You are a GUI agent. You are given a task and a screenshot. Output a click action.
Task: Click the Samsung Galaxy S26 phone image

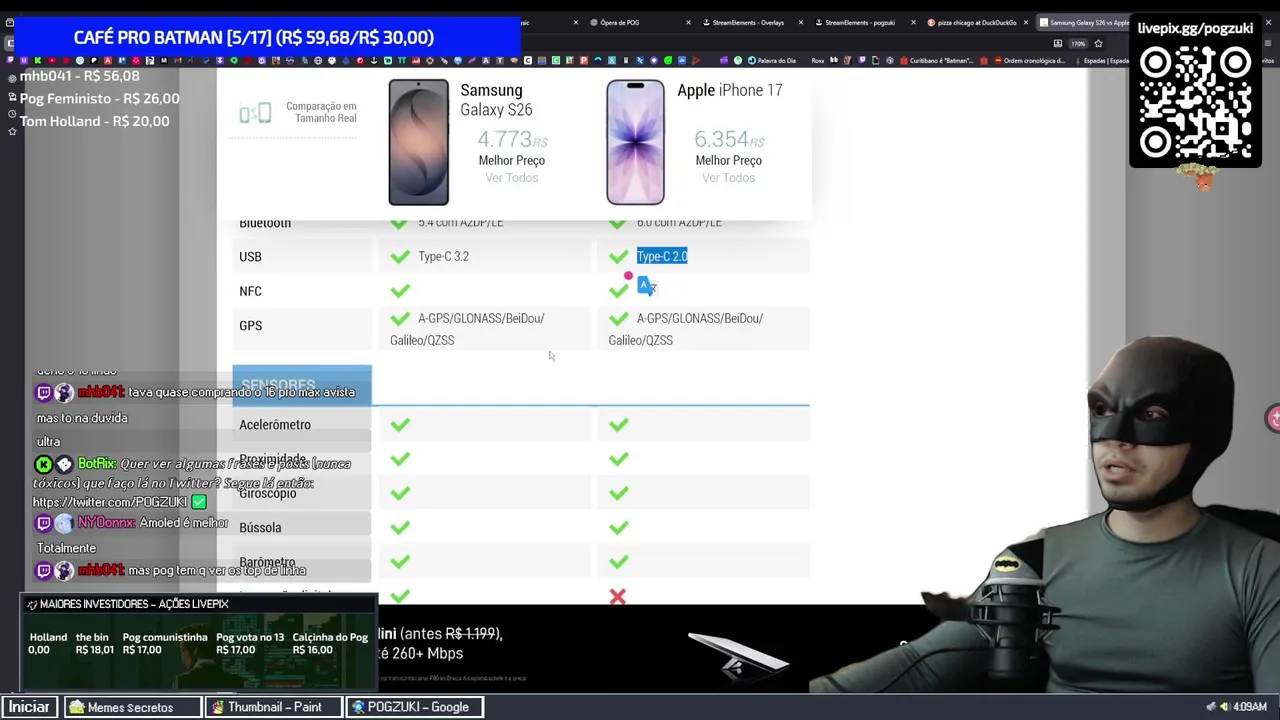418,142
